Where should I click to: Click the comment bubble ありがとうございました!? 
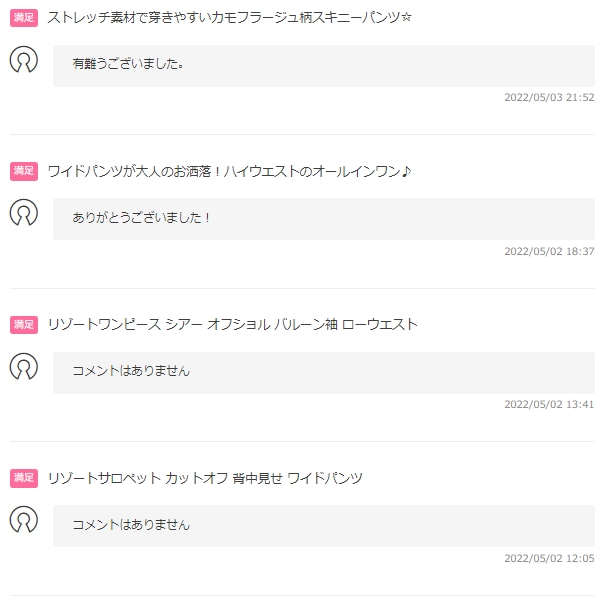tap(324, 219)
